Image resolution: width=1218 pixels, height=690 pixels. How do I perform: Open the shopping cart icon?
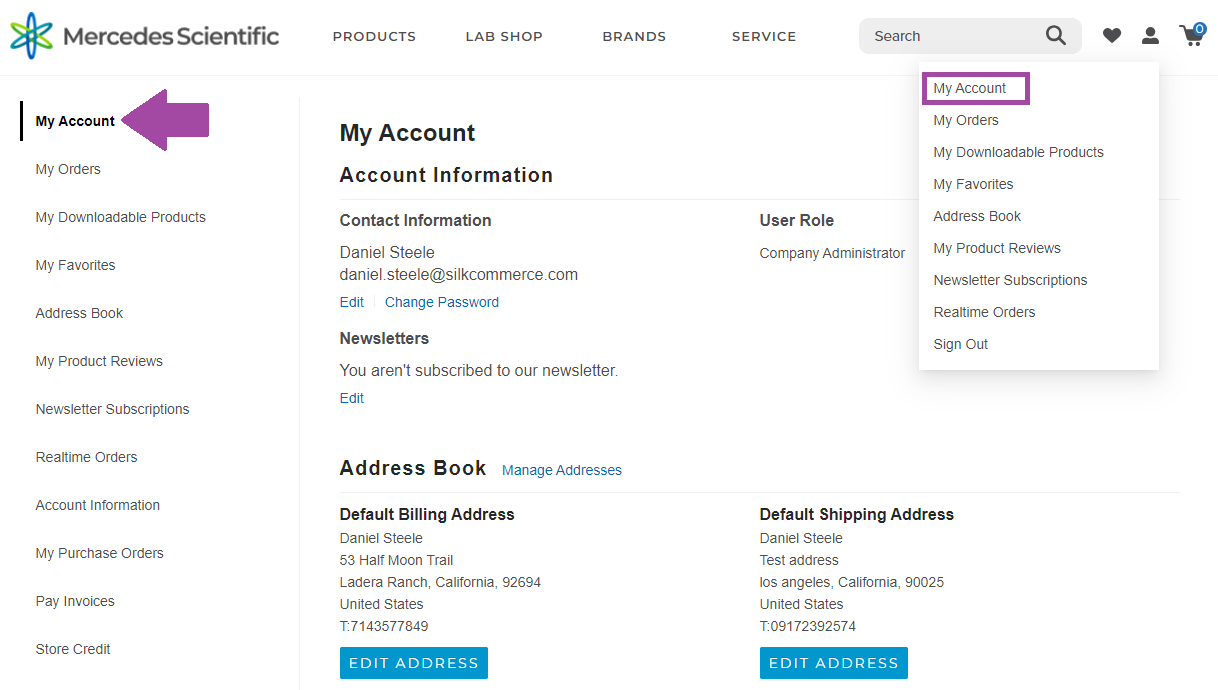tap(1191, 36)
